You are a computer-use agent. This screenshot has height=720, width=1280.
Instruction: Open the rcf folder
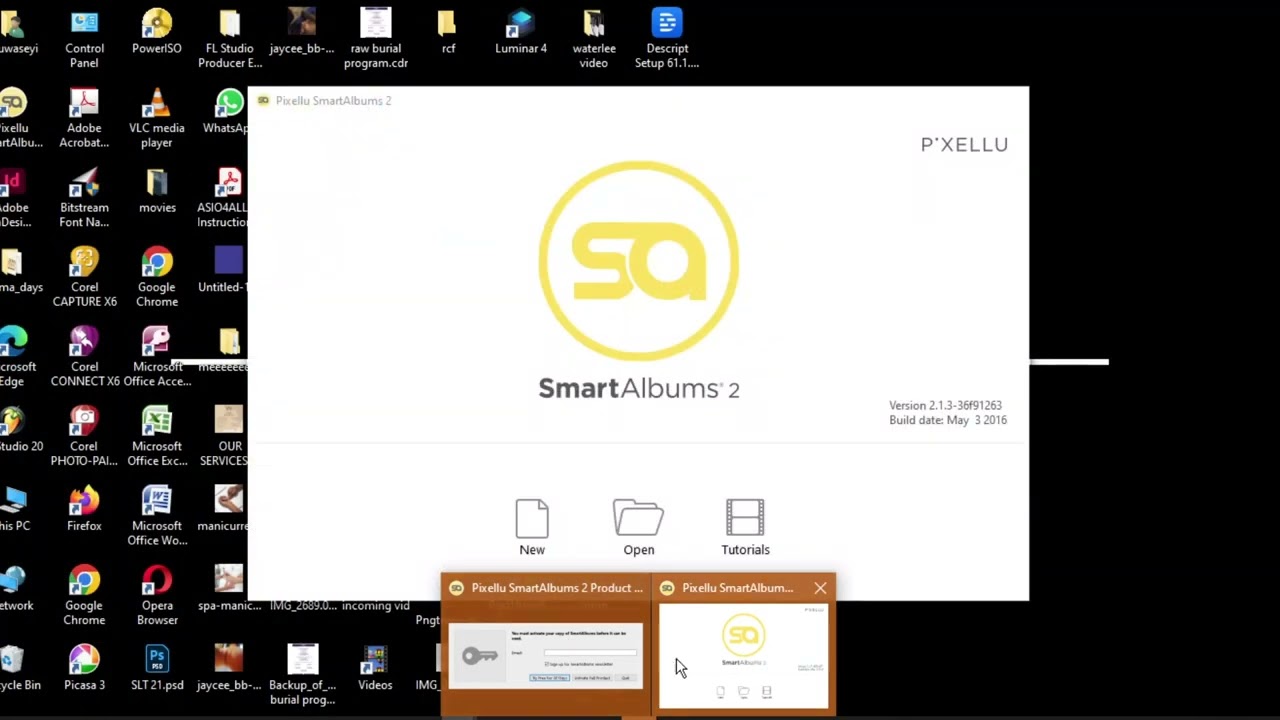pos(448,31)
